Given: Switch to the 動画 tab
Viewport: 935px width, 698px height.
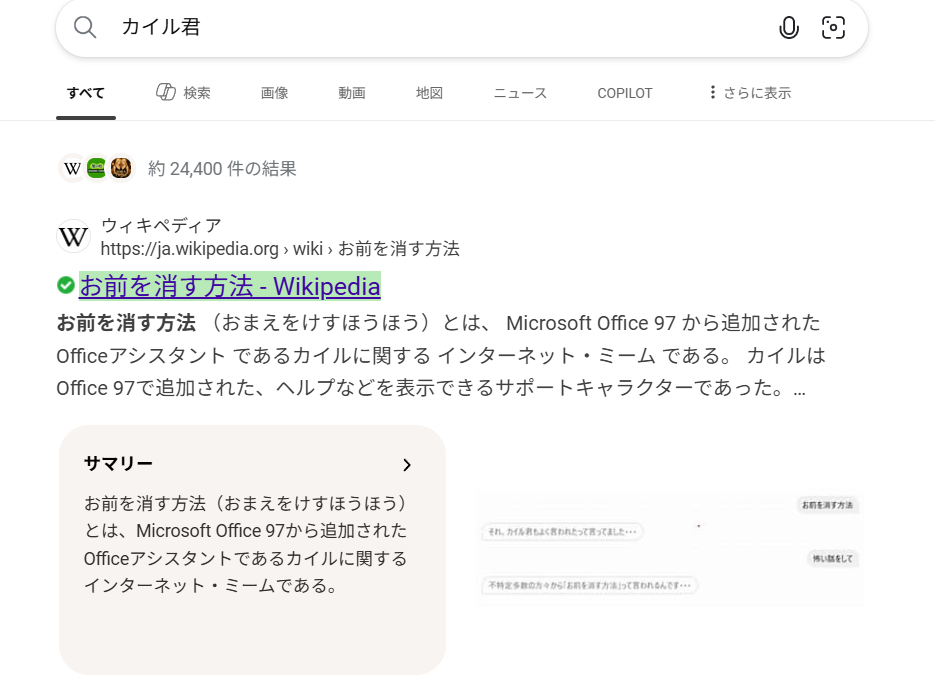Looking at the screenshot, I should 351,93.
